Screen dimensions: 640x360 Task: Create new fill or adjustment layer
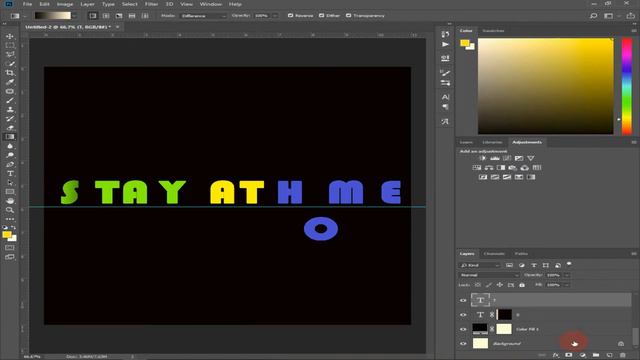582,355
